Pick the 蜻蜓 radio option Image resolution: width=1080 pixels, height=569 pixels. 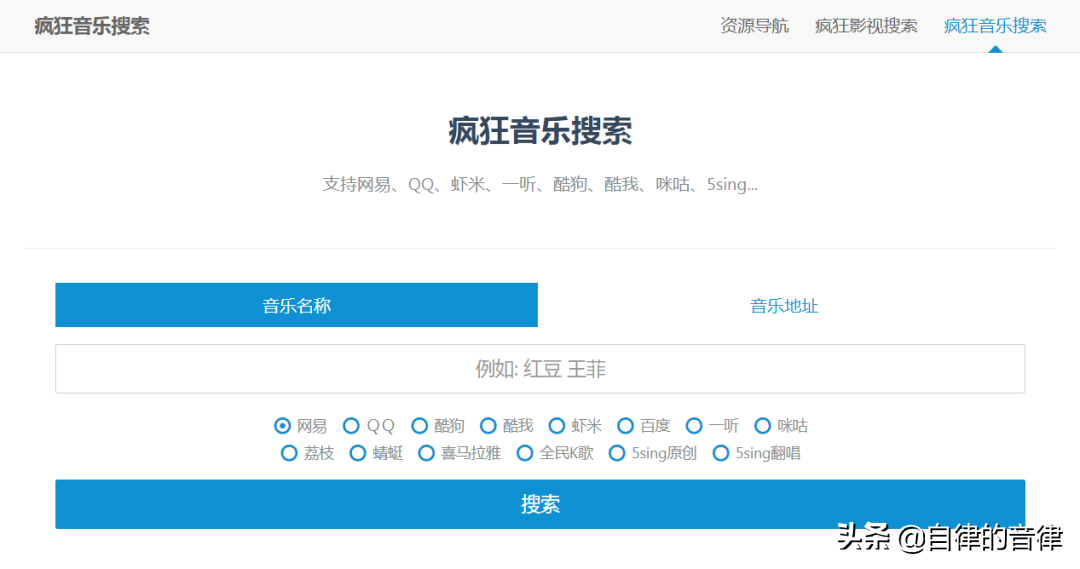[357, 453]
